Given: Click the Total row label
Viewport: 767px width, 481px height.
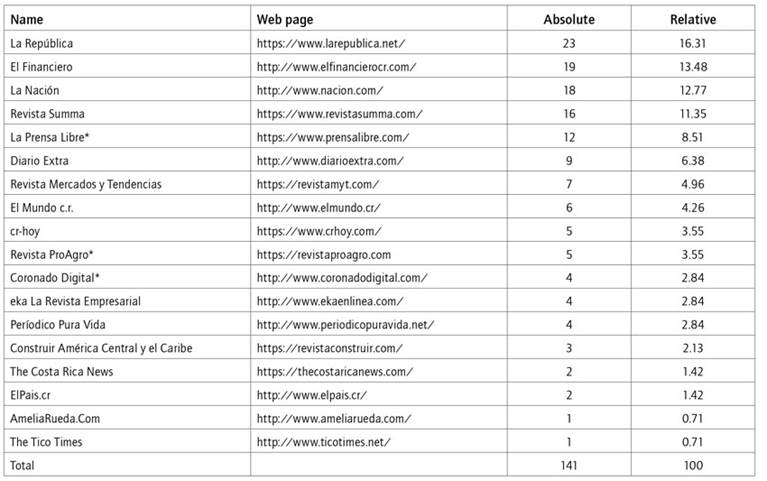Looking at the screenshot, I should point(22,465).
